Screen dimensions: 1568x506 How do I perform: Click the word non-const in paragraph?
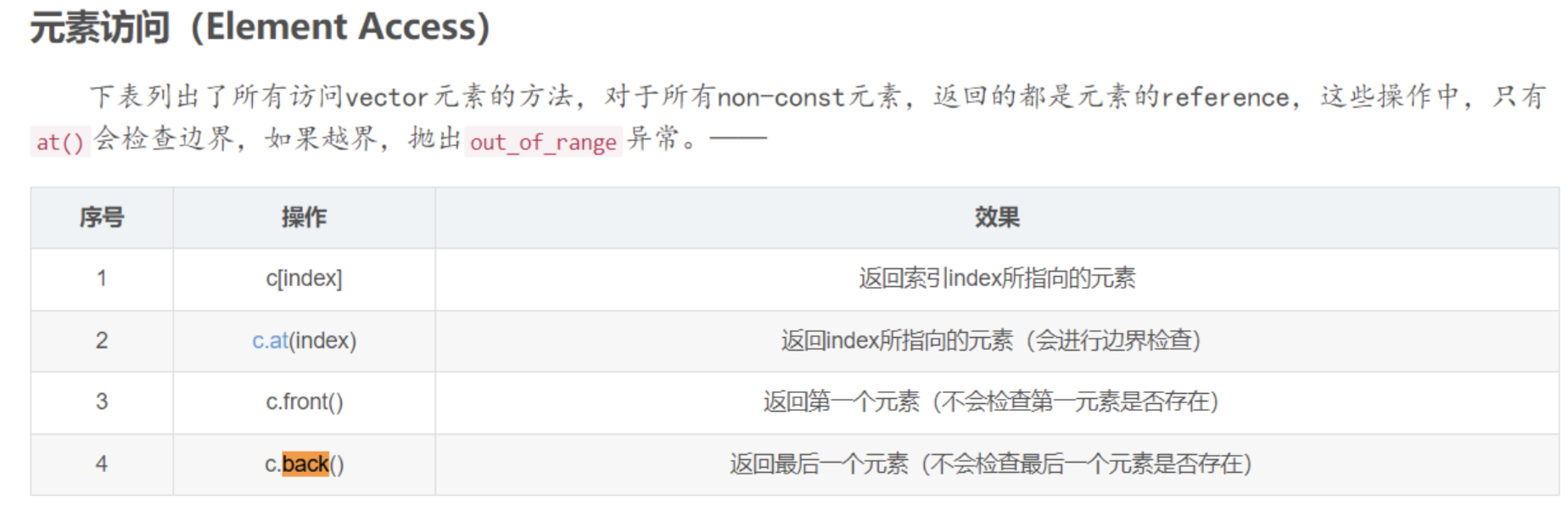pos(781,98)
